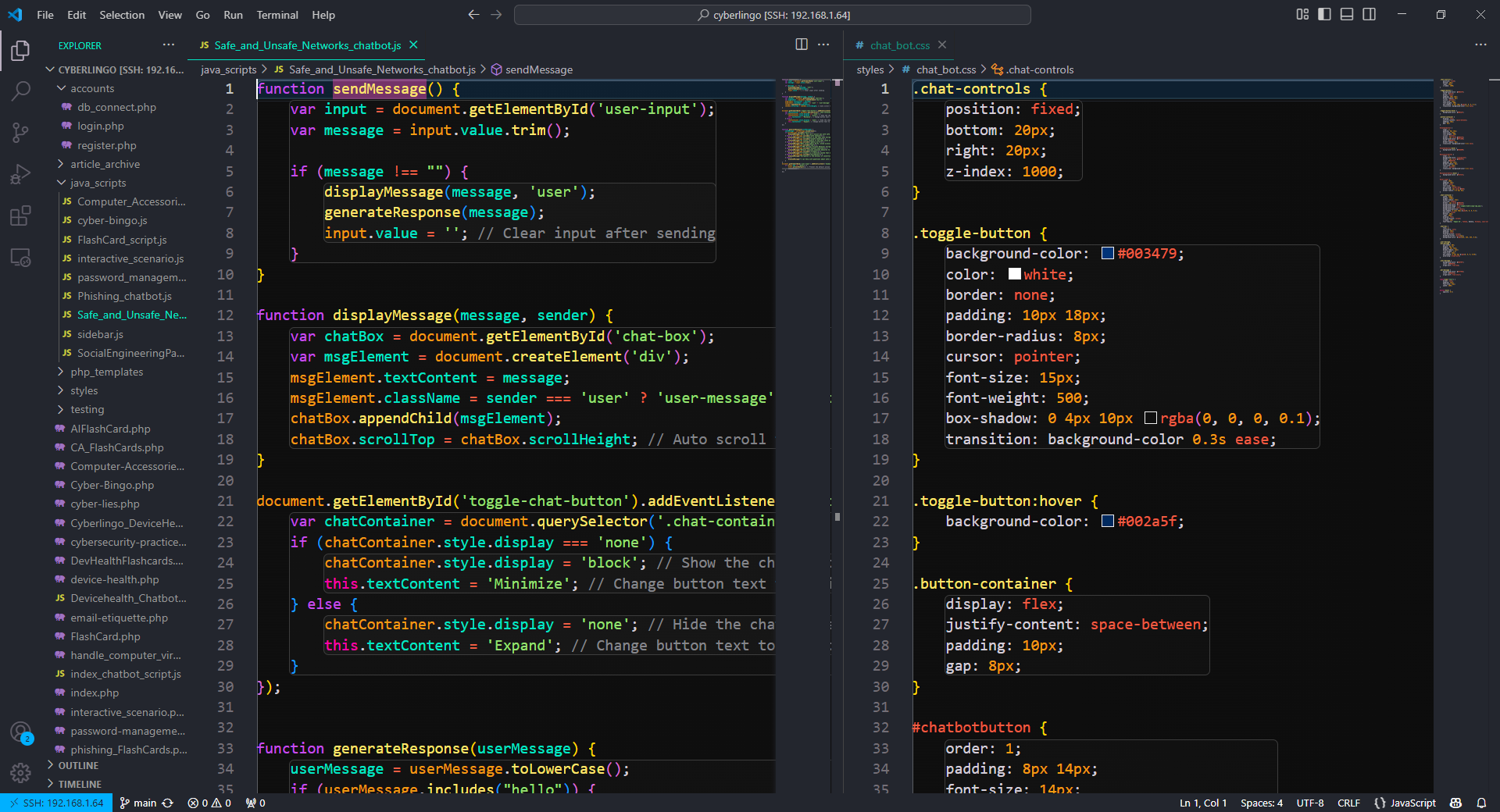Toggle the bottom panel layout button
Viewport: 1500px width, 812px height.
pos(1347,15)
